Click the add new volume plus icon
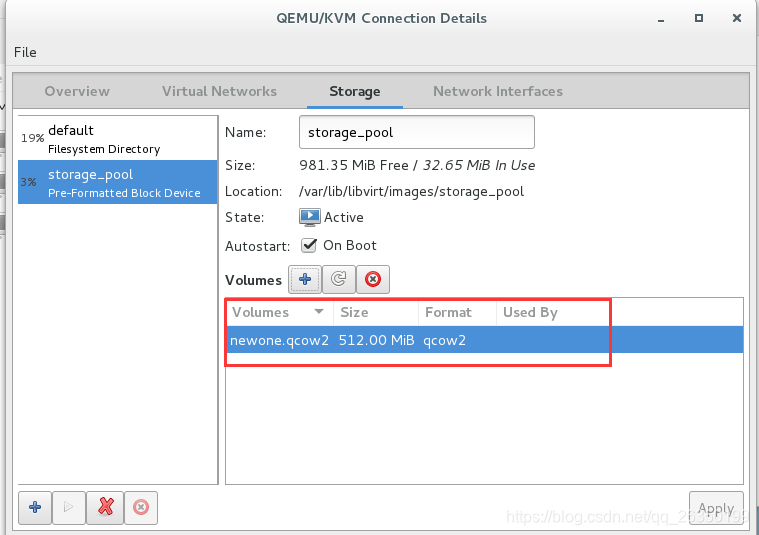The image size is (759, 535). 305,279
